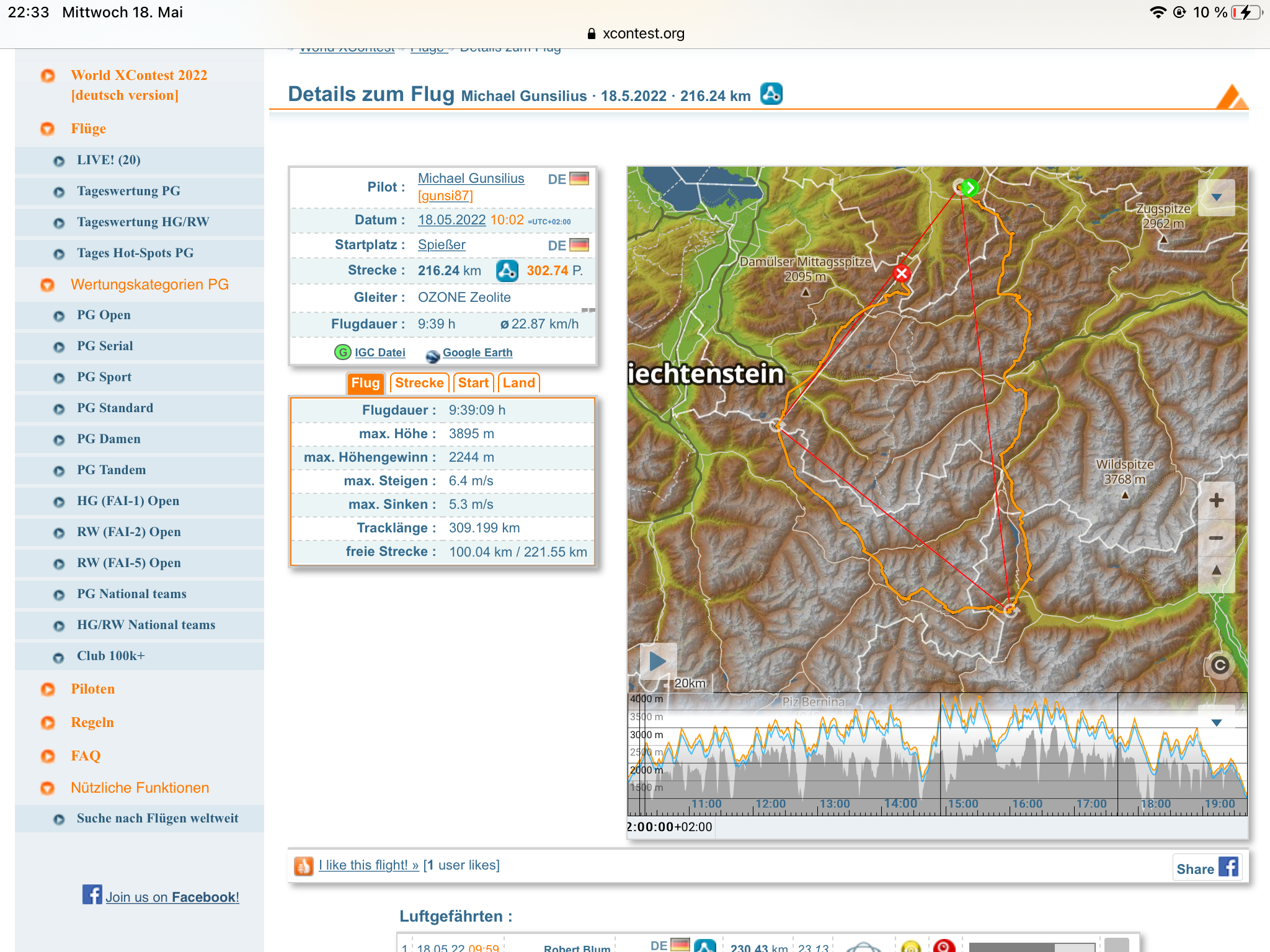
Task: Click Join us on Facebook link
Action: (x=172, y=897)
